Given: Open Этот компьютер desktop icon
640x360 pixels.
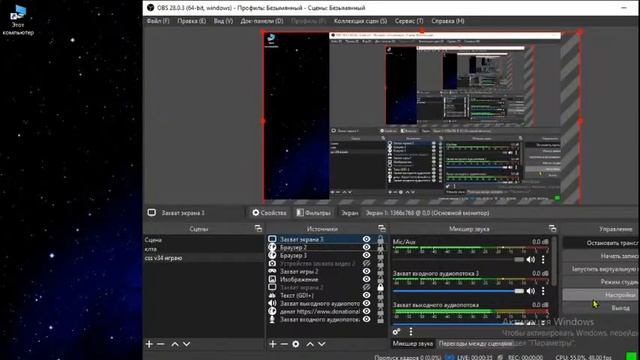Looking at the screenshot, I should tap(18, 21).
